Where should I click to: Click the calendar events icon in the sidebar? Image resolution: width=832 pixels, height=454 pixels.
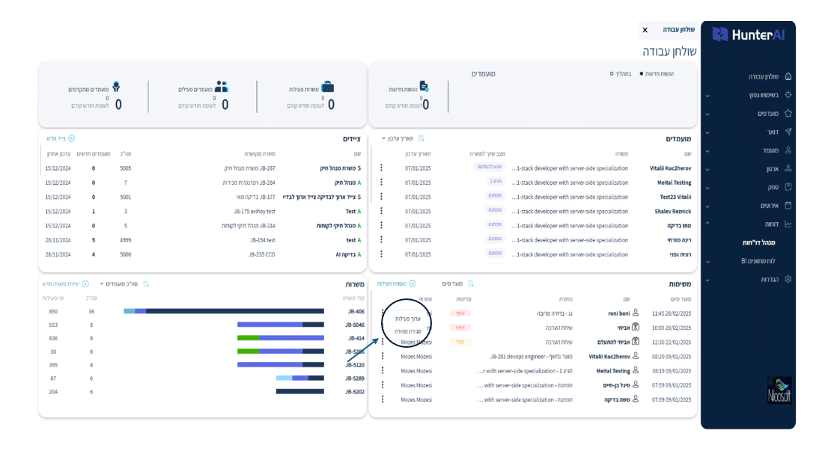[788, 205]
